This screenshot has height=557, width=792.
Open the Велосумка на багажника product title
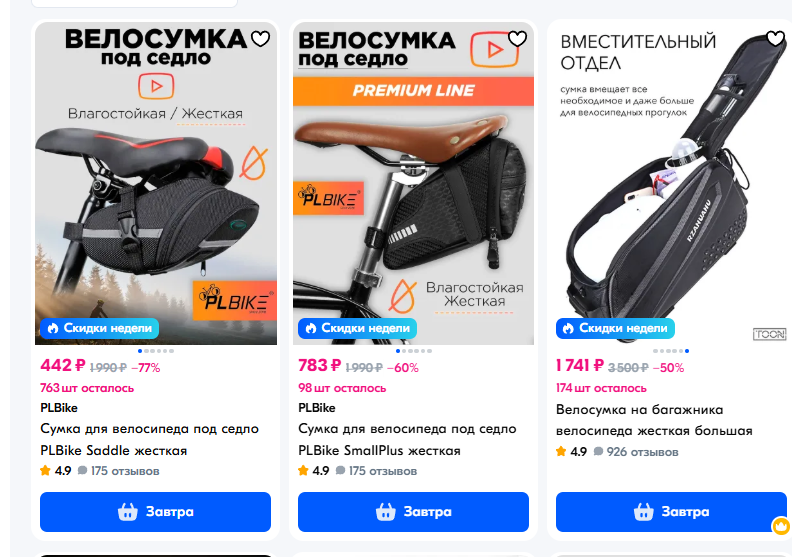pos(654,420)
